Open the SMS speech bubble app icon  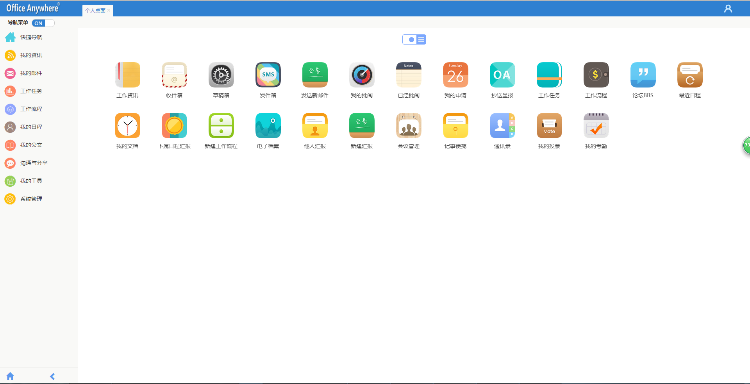point(268,75)
